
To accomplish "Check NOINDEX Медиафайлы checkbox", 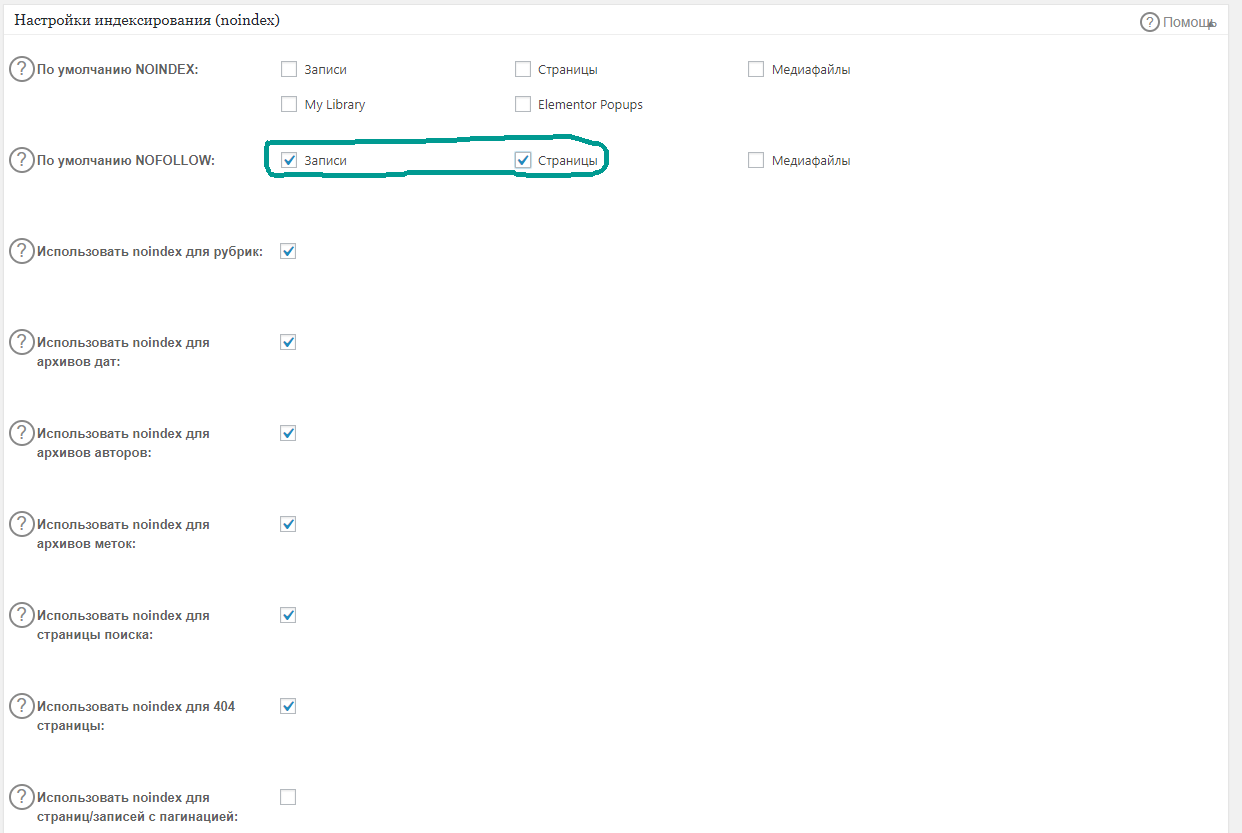I will (756, 69).
